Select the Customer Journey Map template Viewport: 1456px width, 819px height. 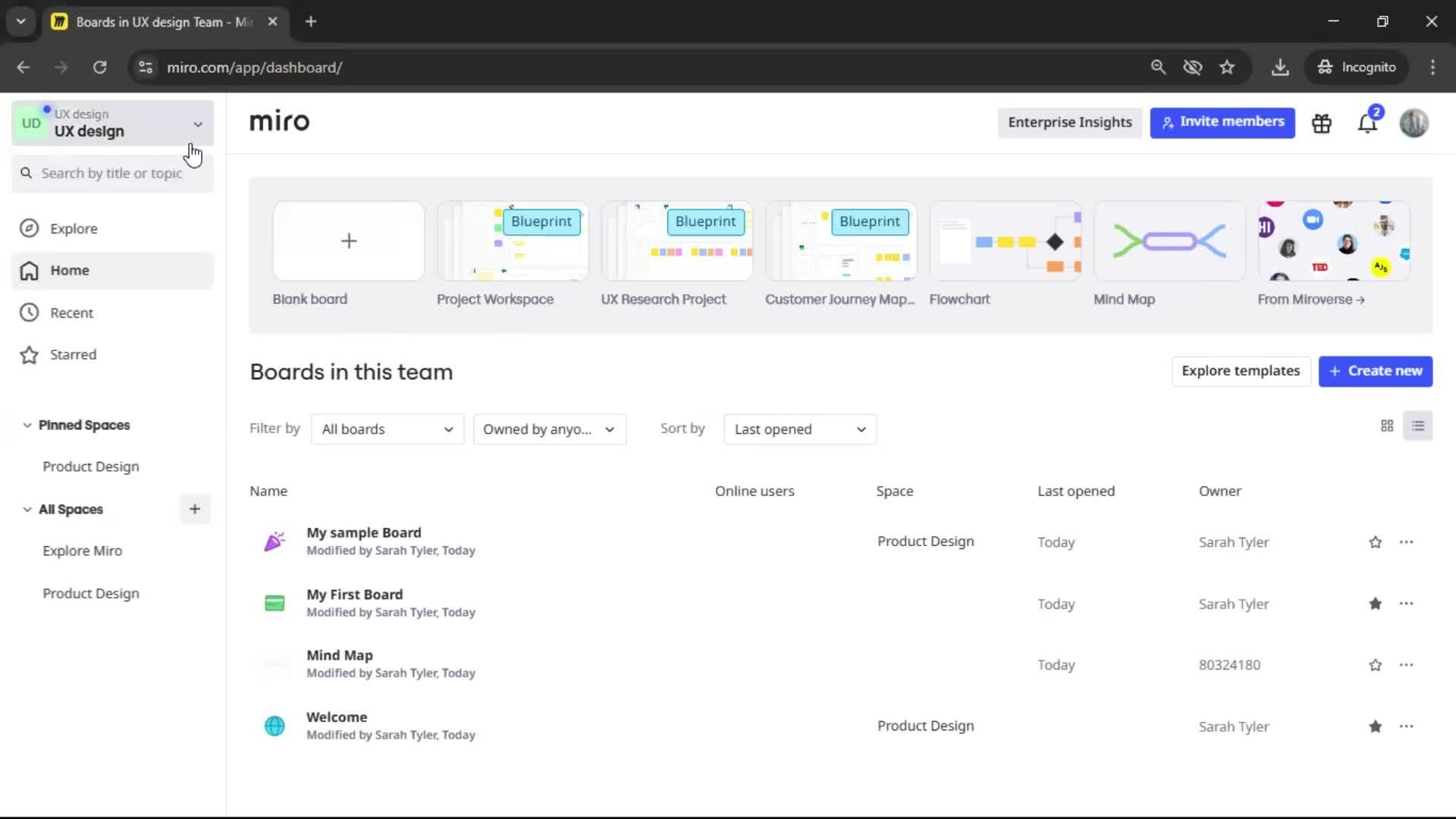pyautogui.click(x=841, y=241)
